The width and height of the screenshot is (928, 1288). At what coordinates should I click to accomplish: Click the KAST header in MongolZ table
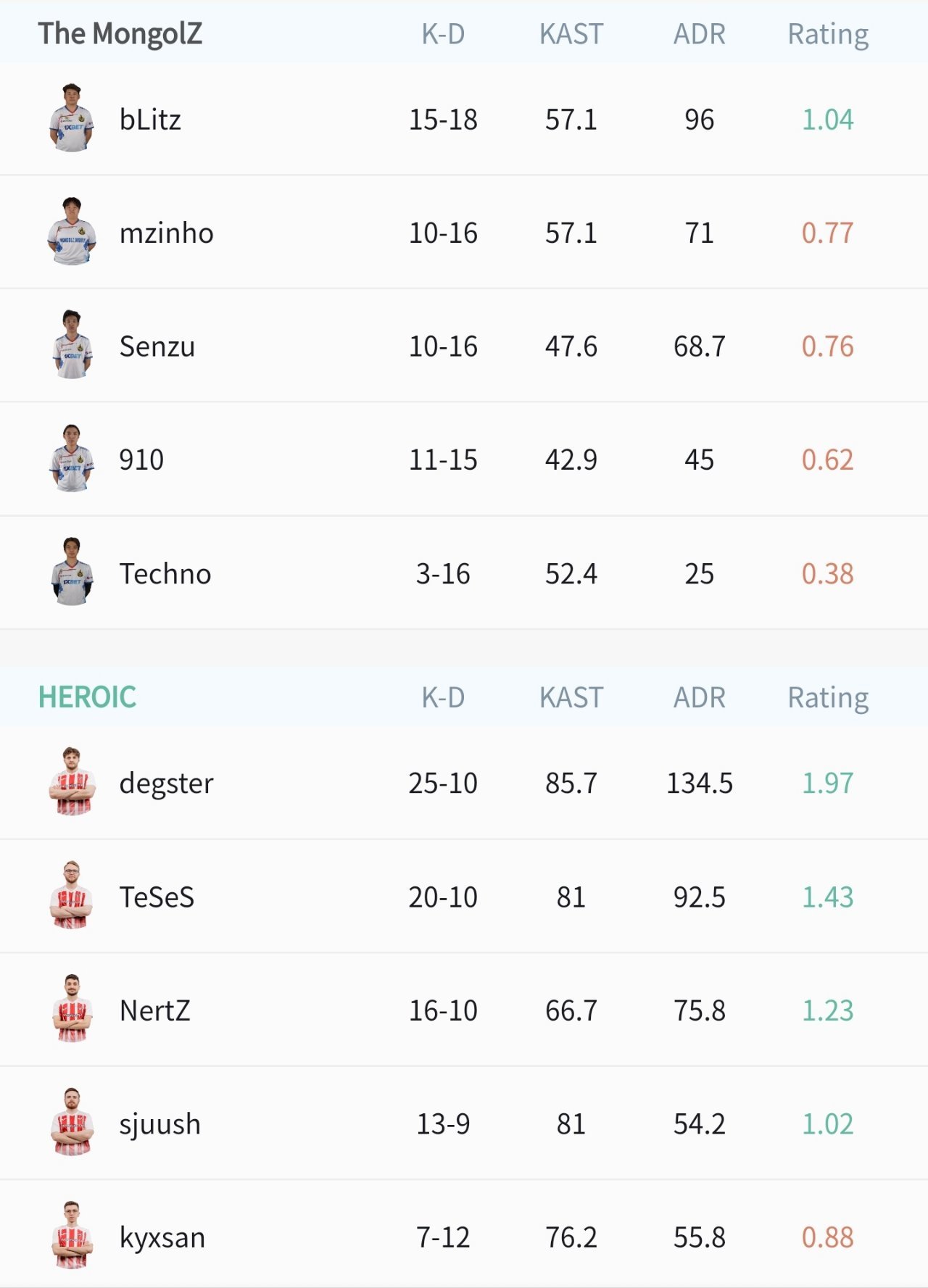pos(571,34)
